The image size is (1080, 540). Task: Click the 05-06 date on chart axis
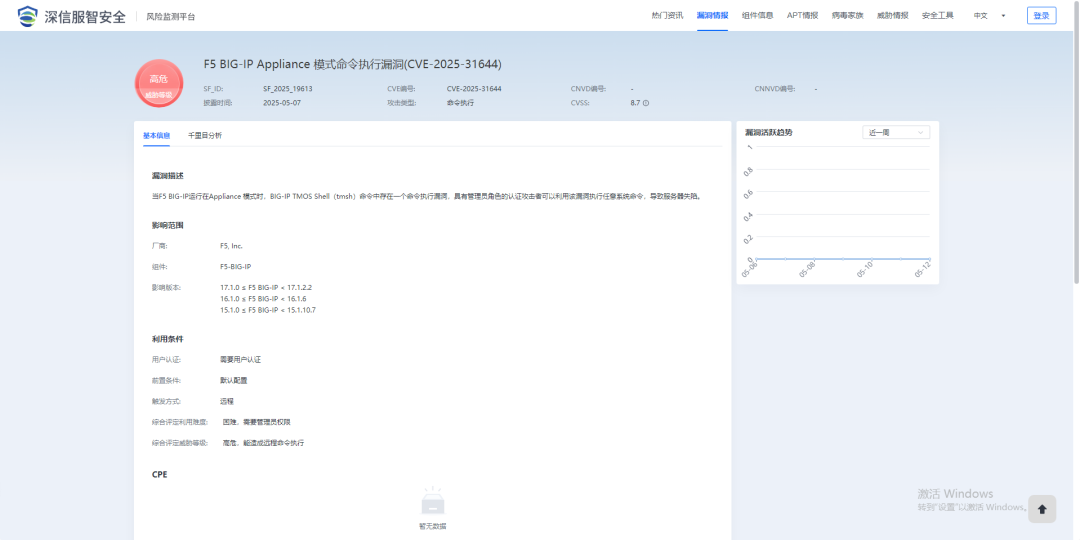[x=749, y=271]
